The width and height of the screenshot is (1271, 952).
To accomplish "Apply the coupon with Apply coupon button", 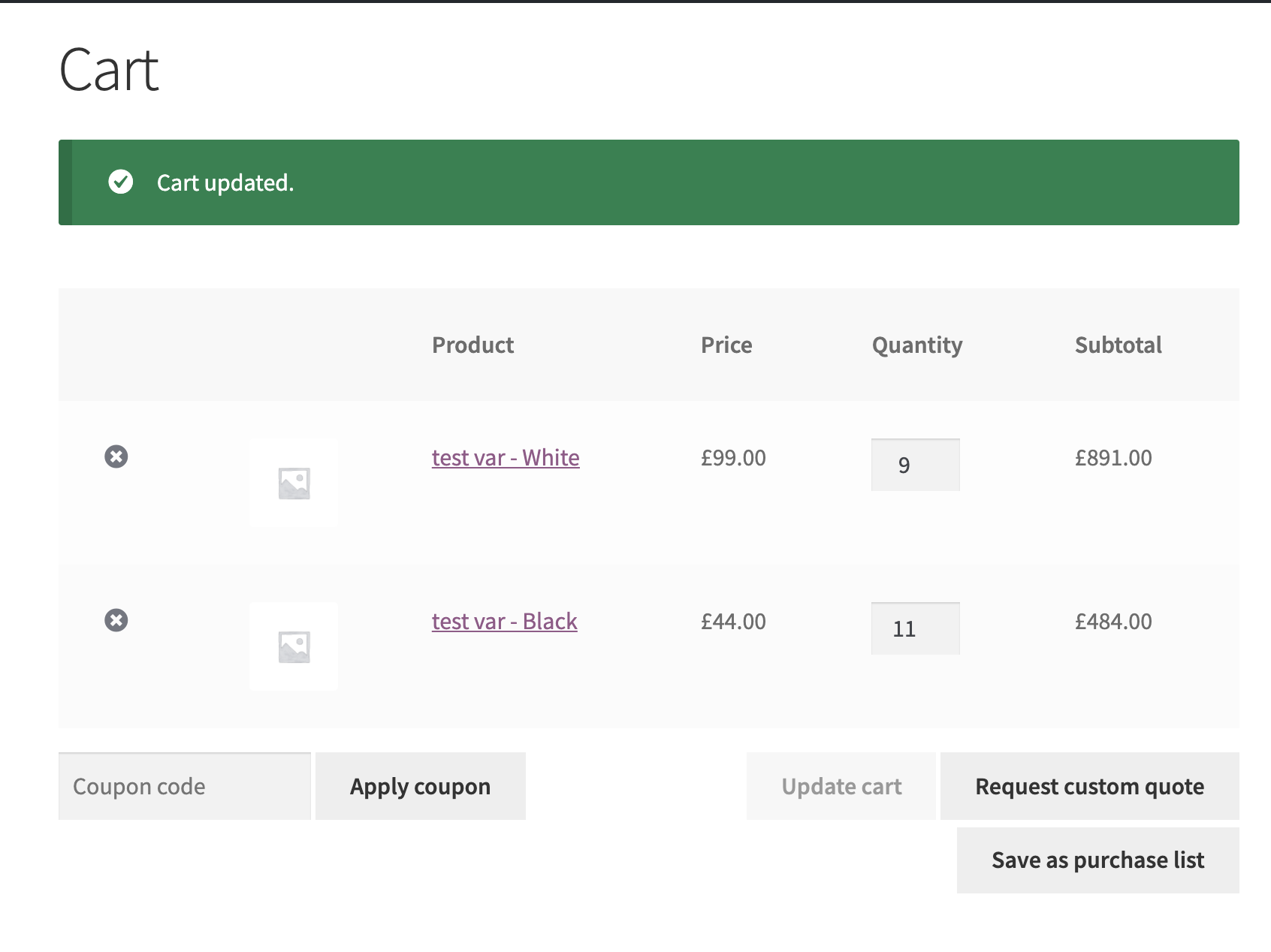I will 421,786.
